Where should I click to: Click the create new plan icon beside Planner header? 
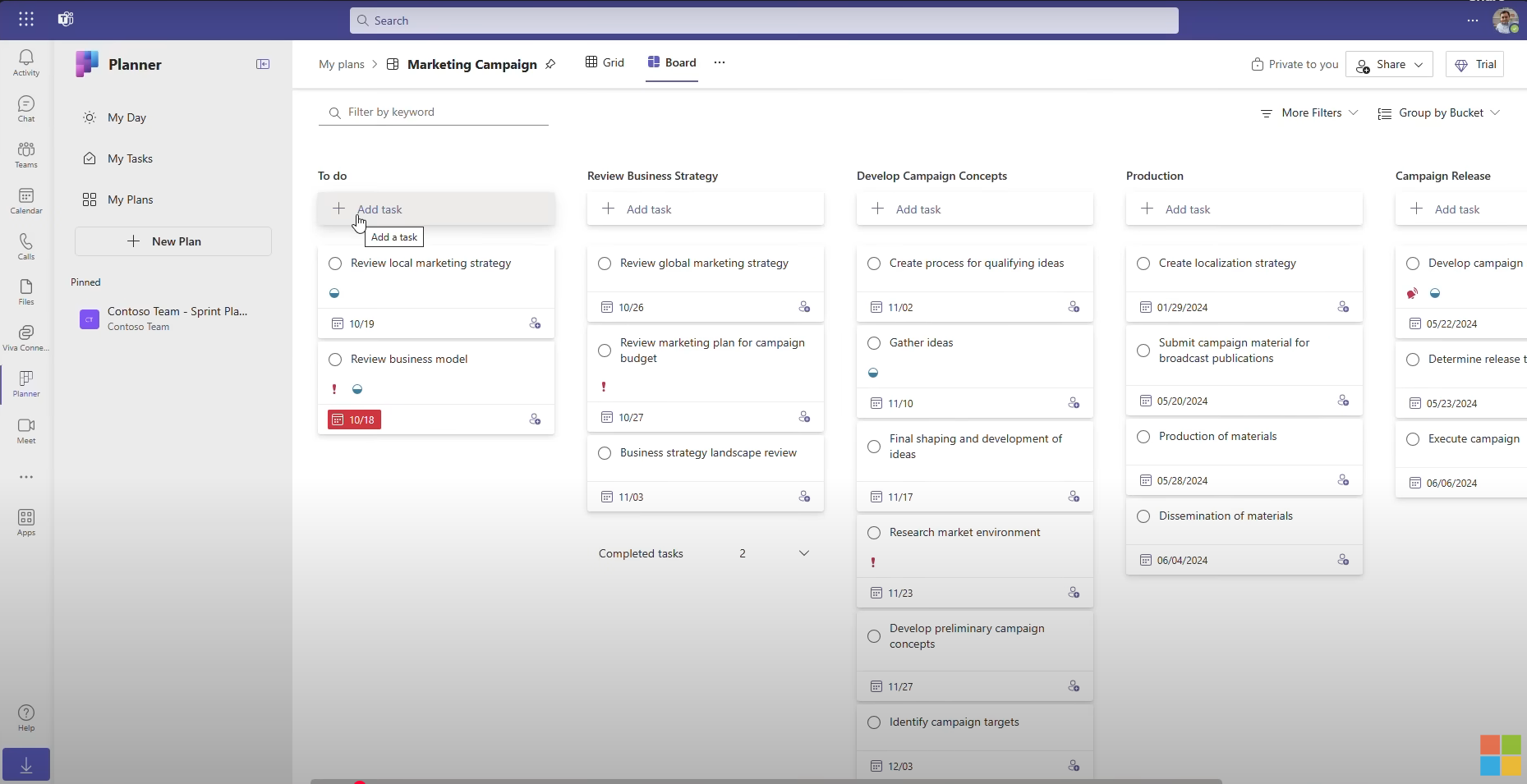[x=263, y=63]
